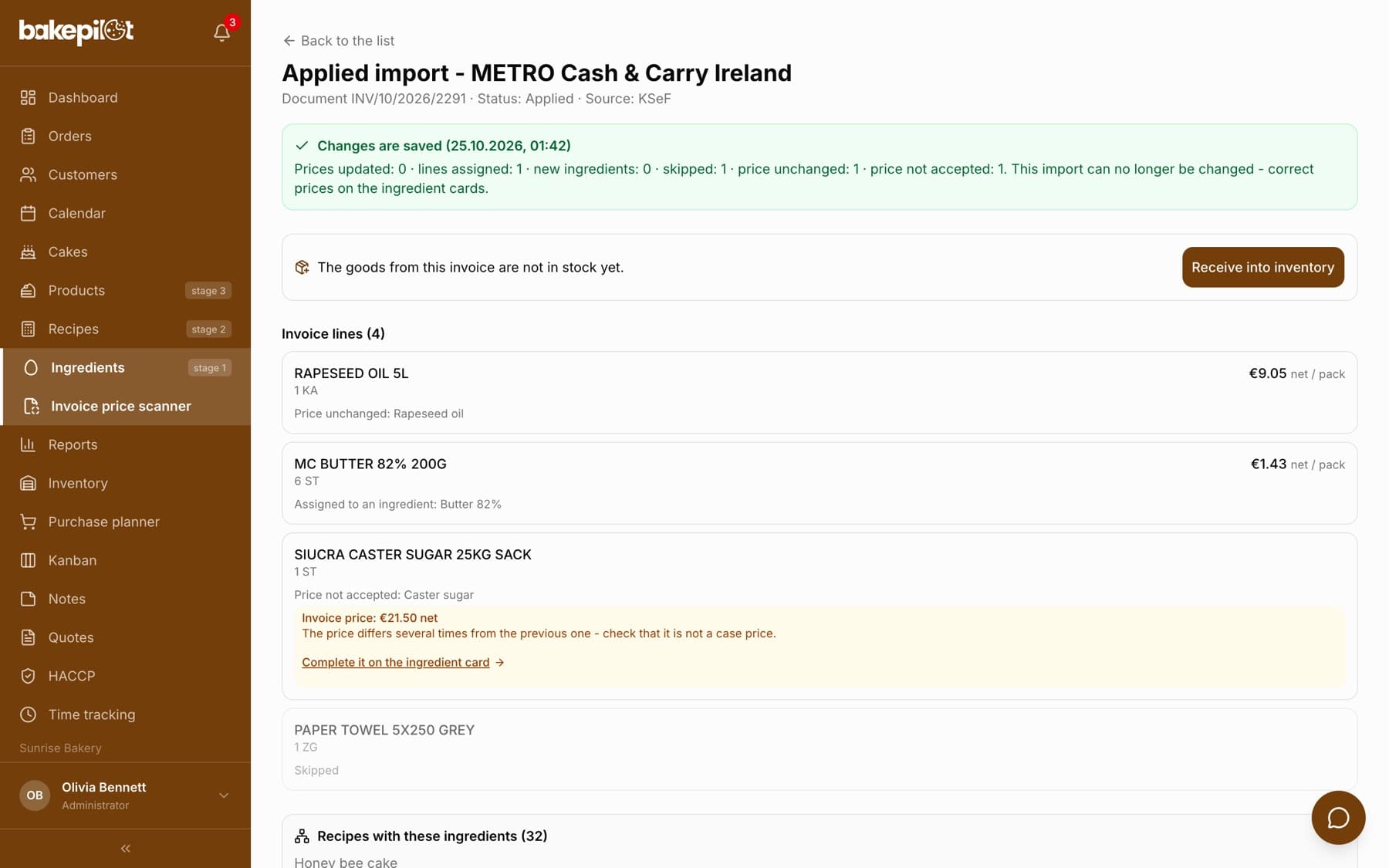Click the recipes hierarchy icon
Viewport: 1389px width, 868px height.
click(x=302, y=836)
